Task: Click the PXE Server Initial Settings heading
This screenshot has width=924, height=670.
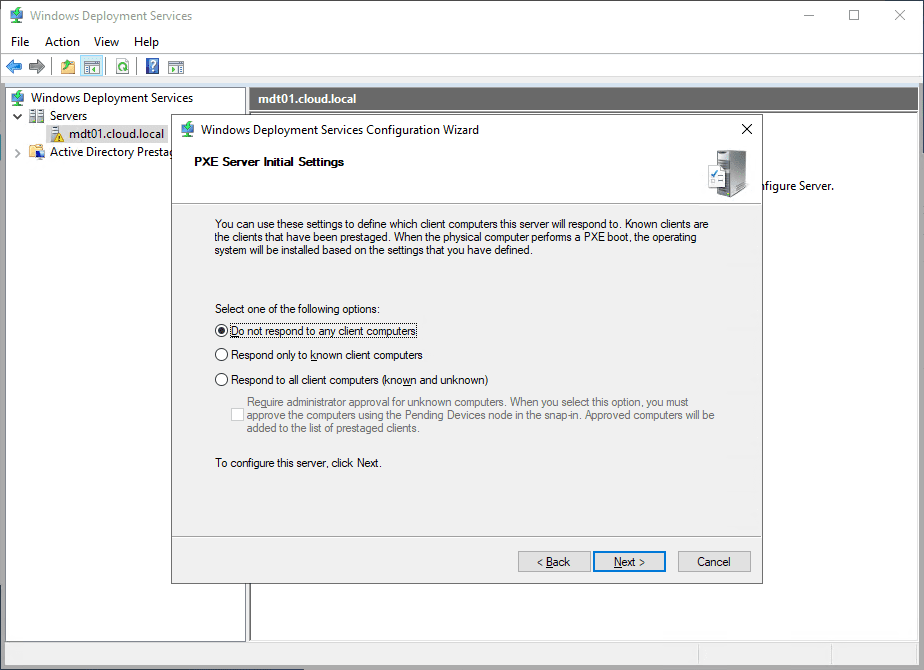Action: (269, 161)
